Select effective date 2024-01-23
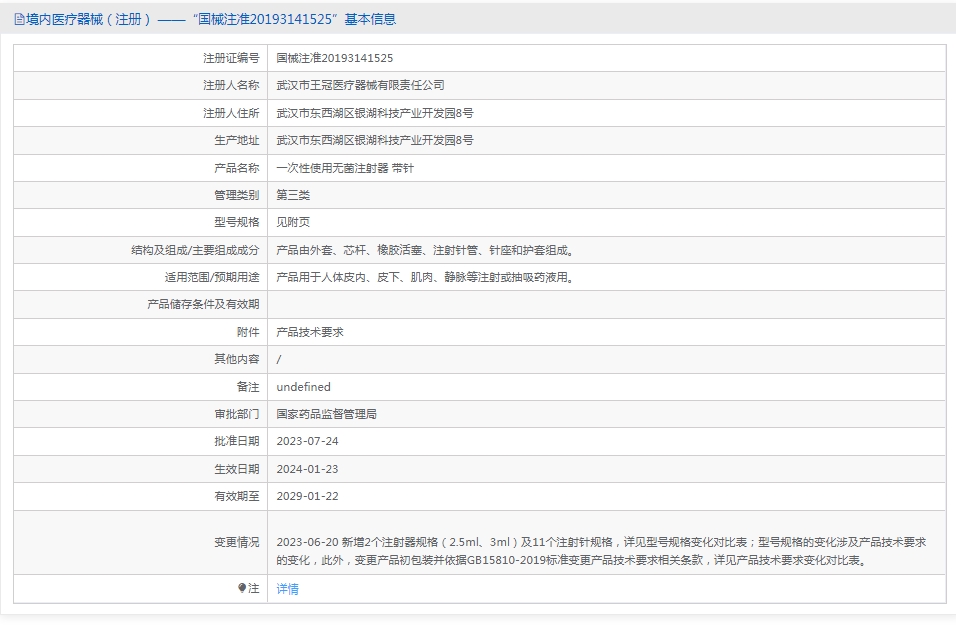 [307, 469]
